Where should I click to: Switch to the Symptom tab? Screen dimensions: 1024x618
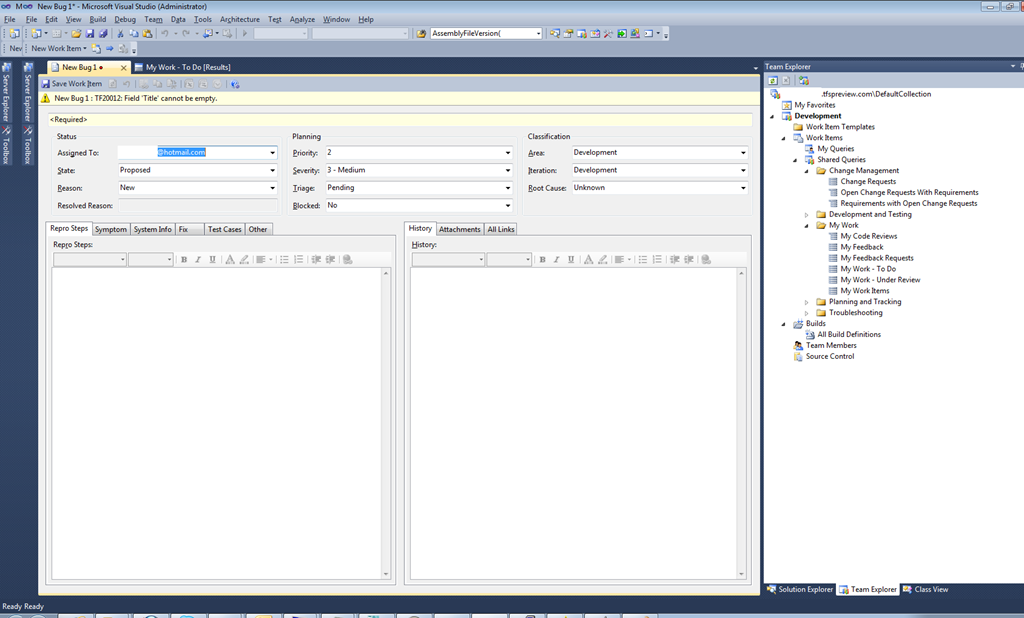coord(111,229)
